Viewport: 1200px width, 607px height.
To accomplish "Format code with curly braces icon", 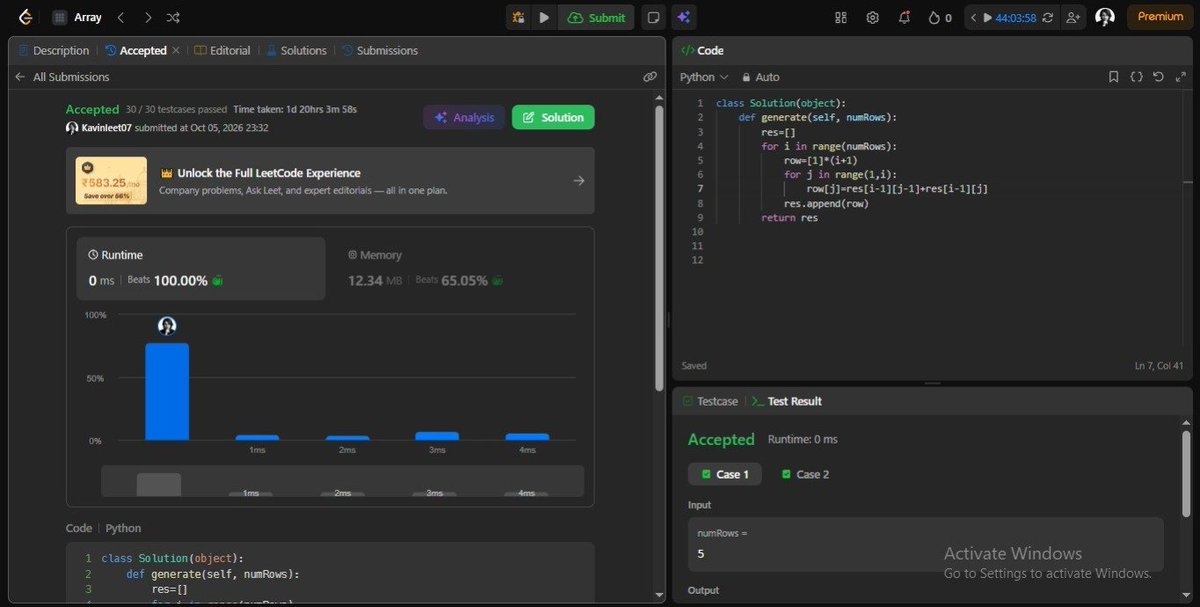I will point(1137,77).
